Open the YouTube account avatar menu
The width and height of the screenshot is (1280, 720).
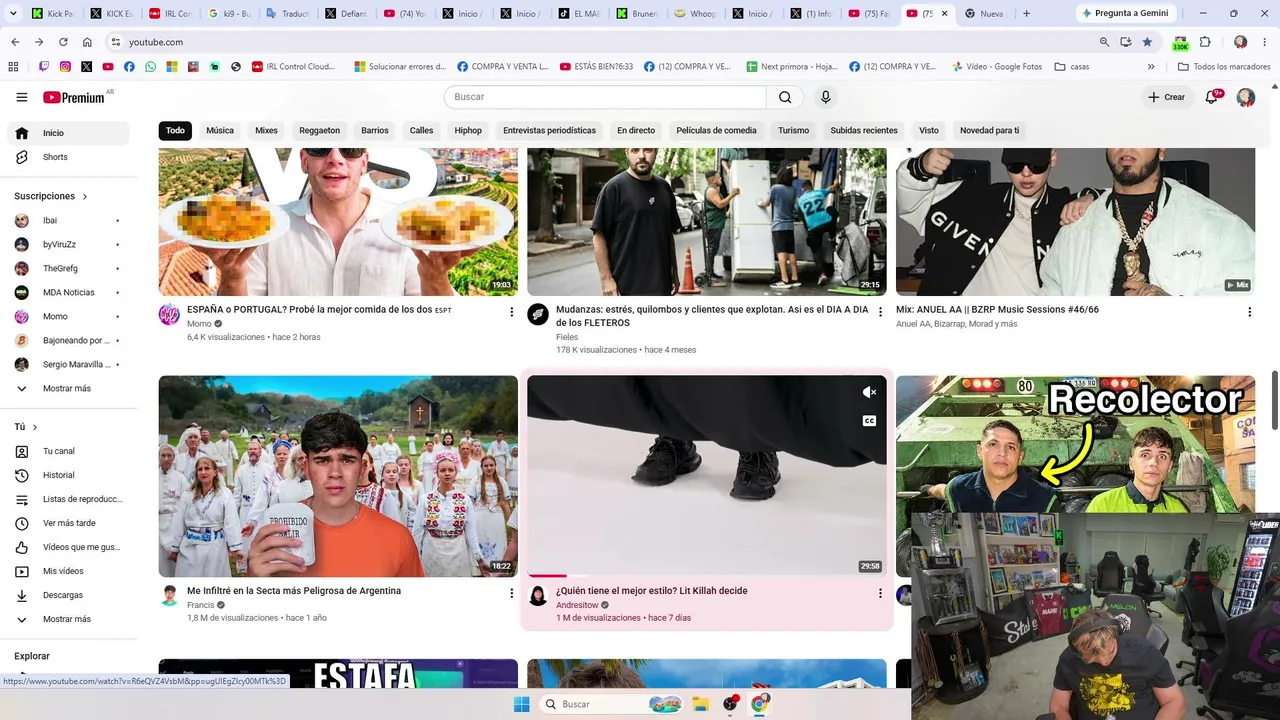pyautogui.click(x=1246, y=97)
